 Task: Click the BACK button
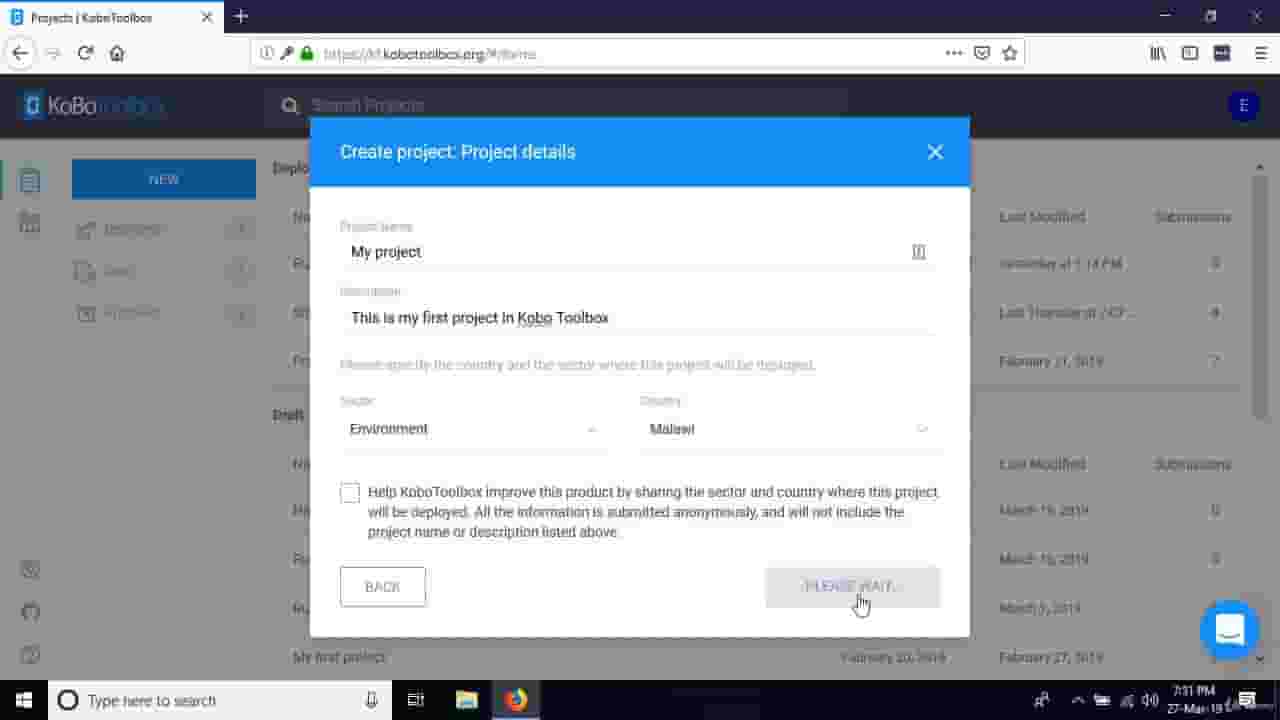tap(383, 587)
